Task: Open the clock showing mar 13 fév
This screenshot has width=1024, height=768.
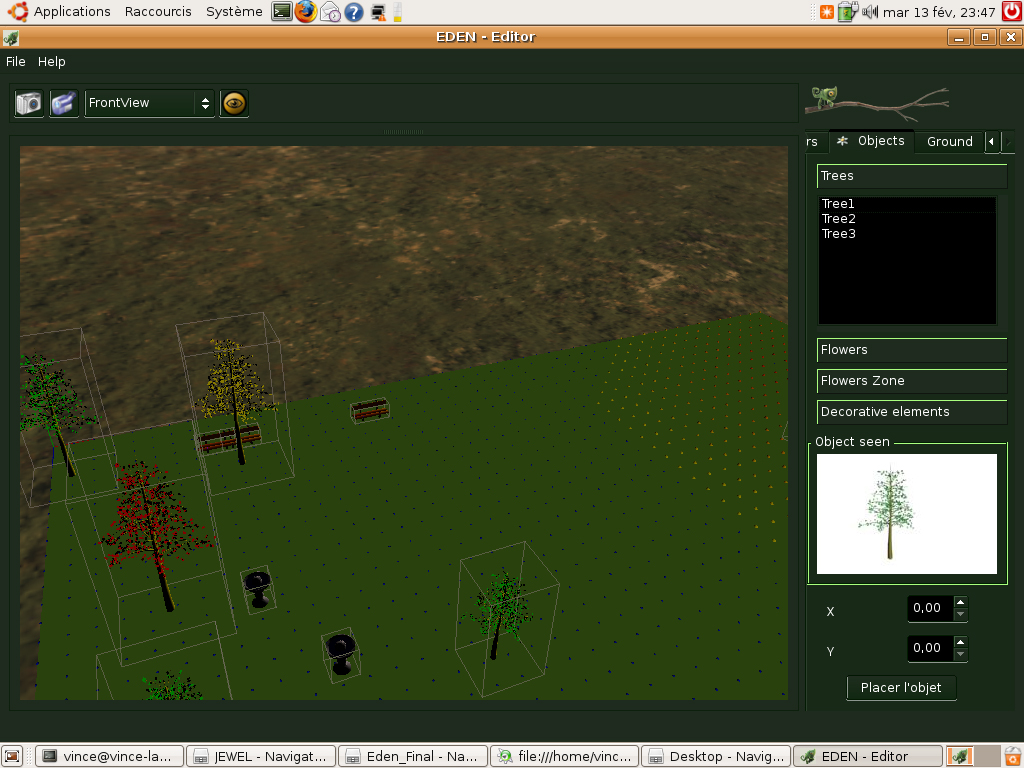Action: 938,12
